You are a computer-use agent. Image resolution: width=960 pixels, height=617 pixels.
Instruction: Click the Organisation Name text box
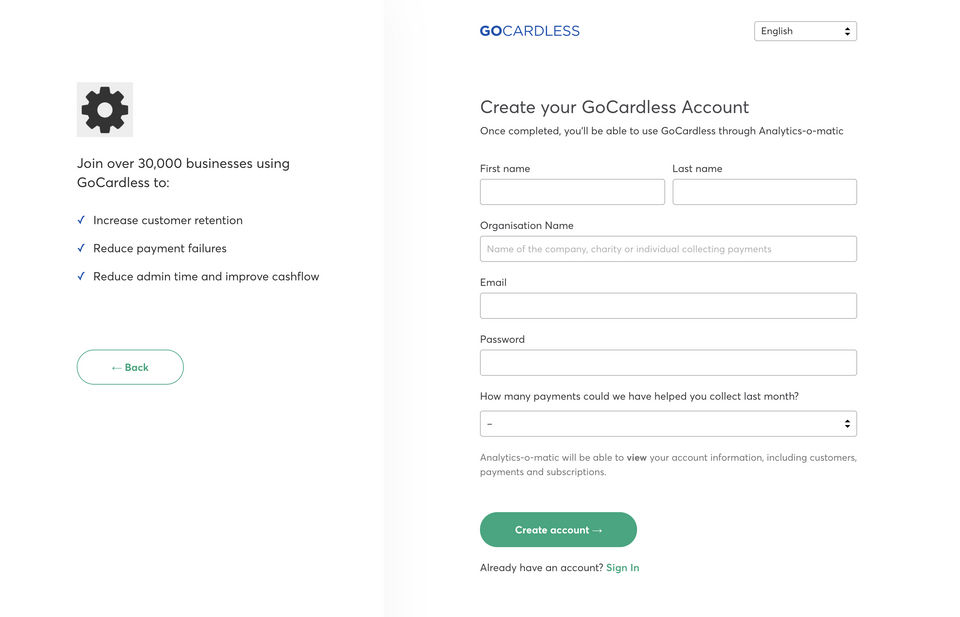pyautogui.click(x=668, y=249)
